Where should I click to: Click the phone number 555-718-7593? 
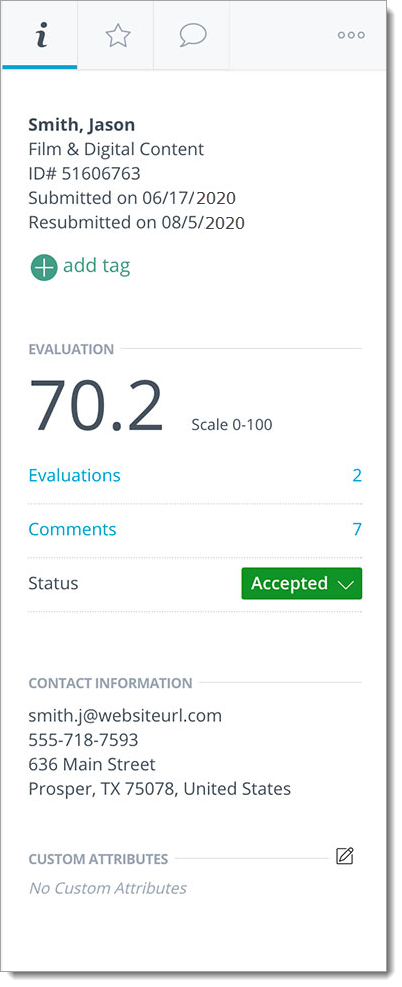[83, 740]
